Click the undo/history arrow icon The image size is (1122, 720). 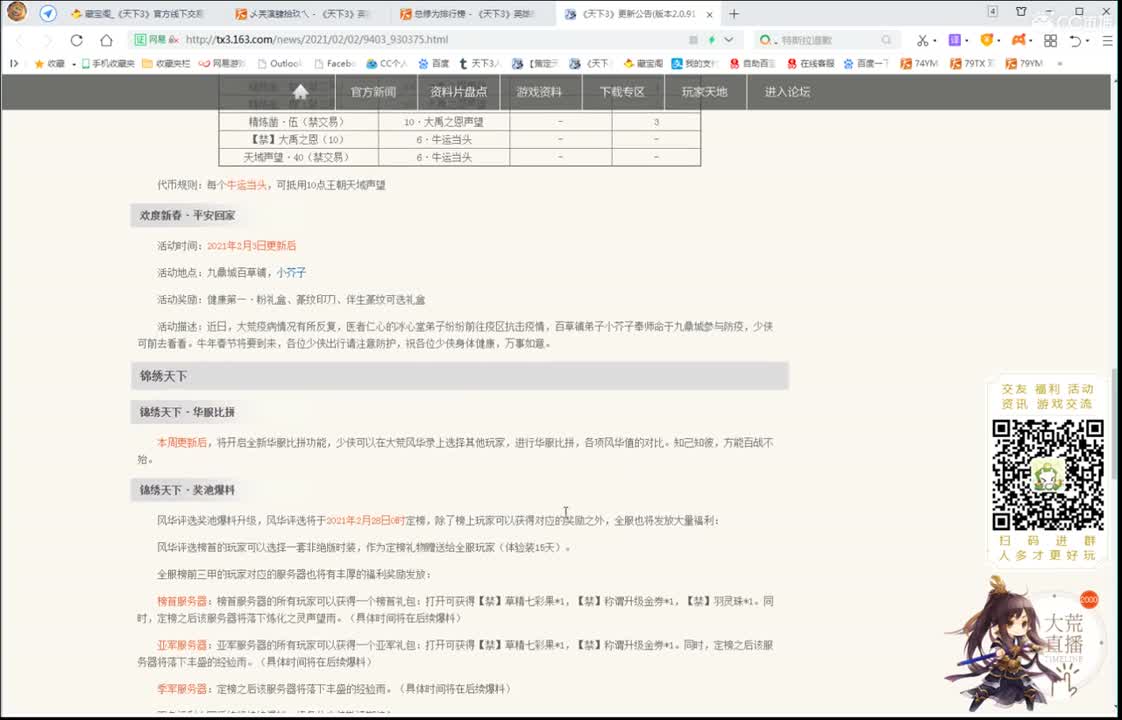coord(1076,41)
